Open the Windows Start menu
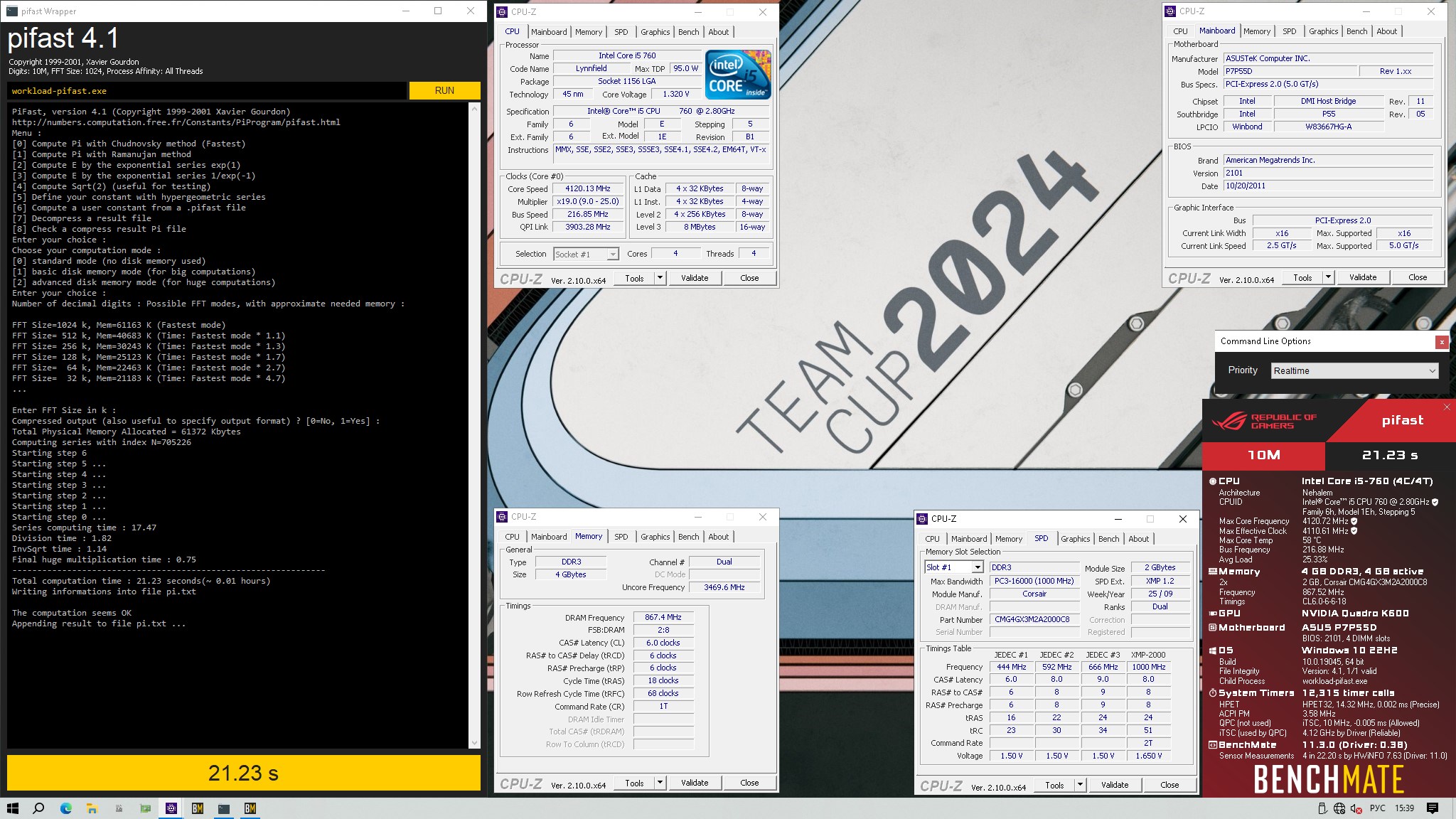Image resolution: width=1456 pixels, height=819 pixels. [x=12, y=808]
